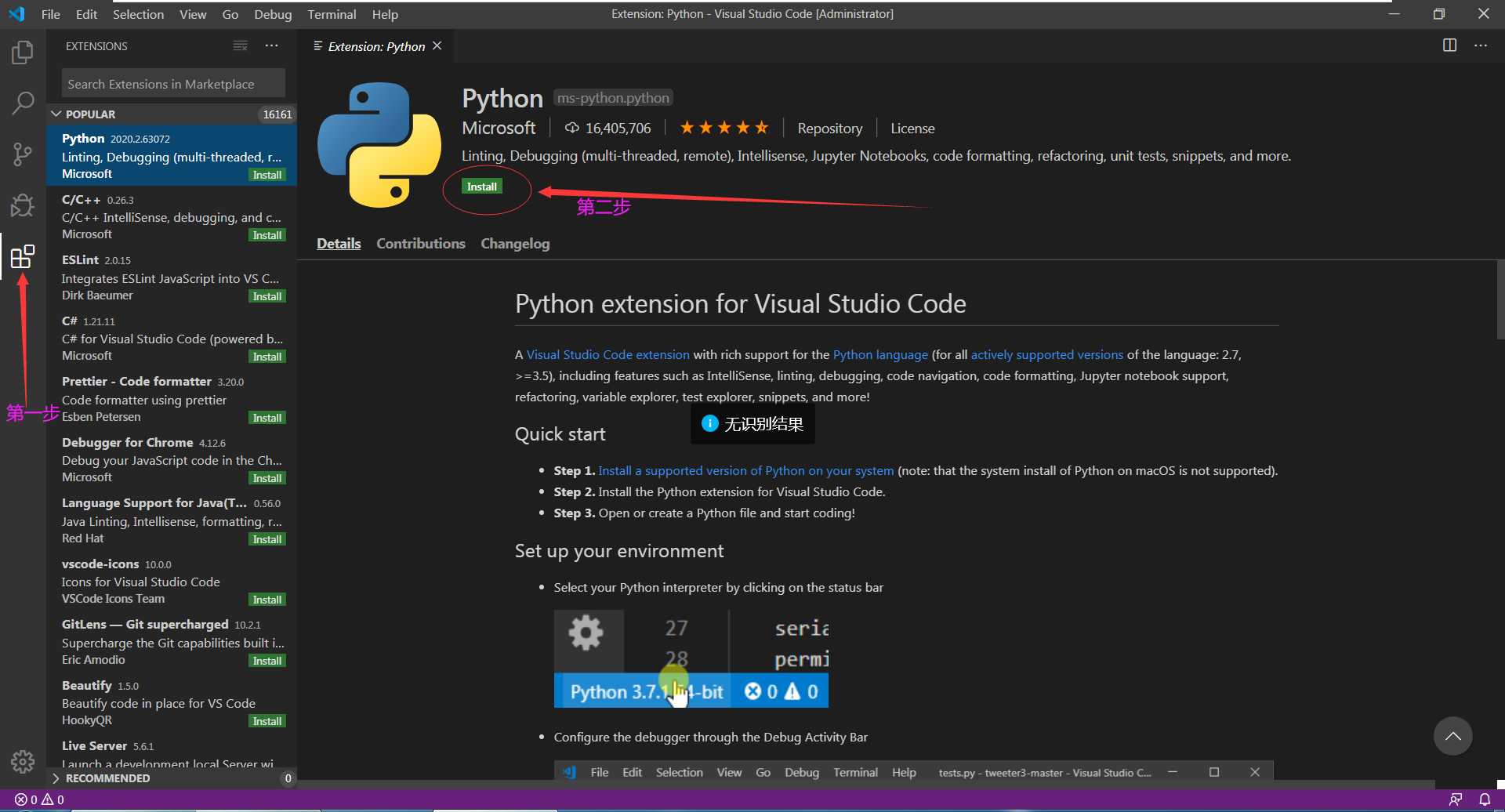This screenshot has width=1505, height=812.
Task: Install the C/C++ extension from list
Action: [267, 235]
